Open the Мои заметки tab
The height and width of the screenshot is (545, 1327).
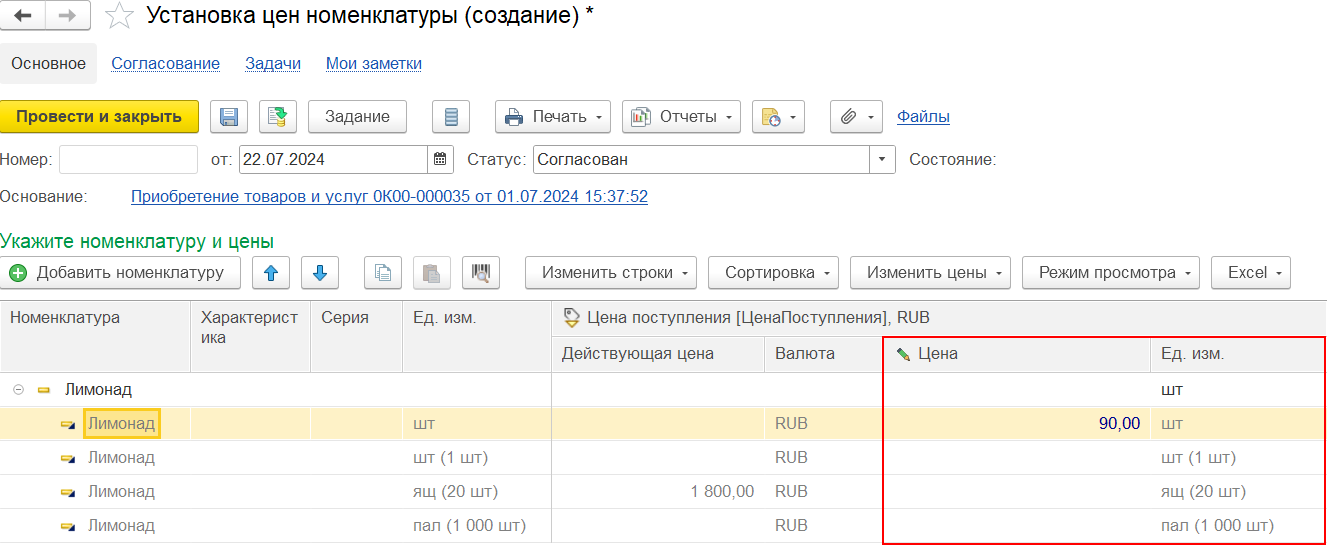(373, 64)
